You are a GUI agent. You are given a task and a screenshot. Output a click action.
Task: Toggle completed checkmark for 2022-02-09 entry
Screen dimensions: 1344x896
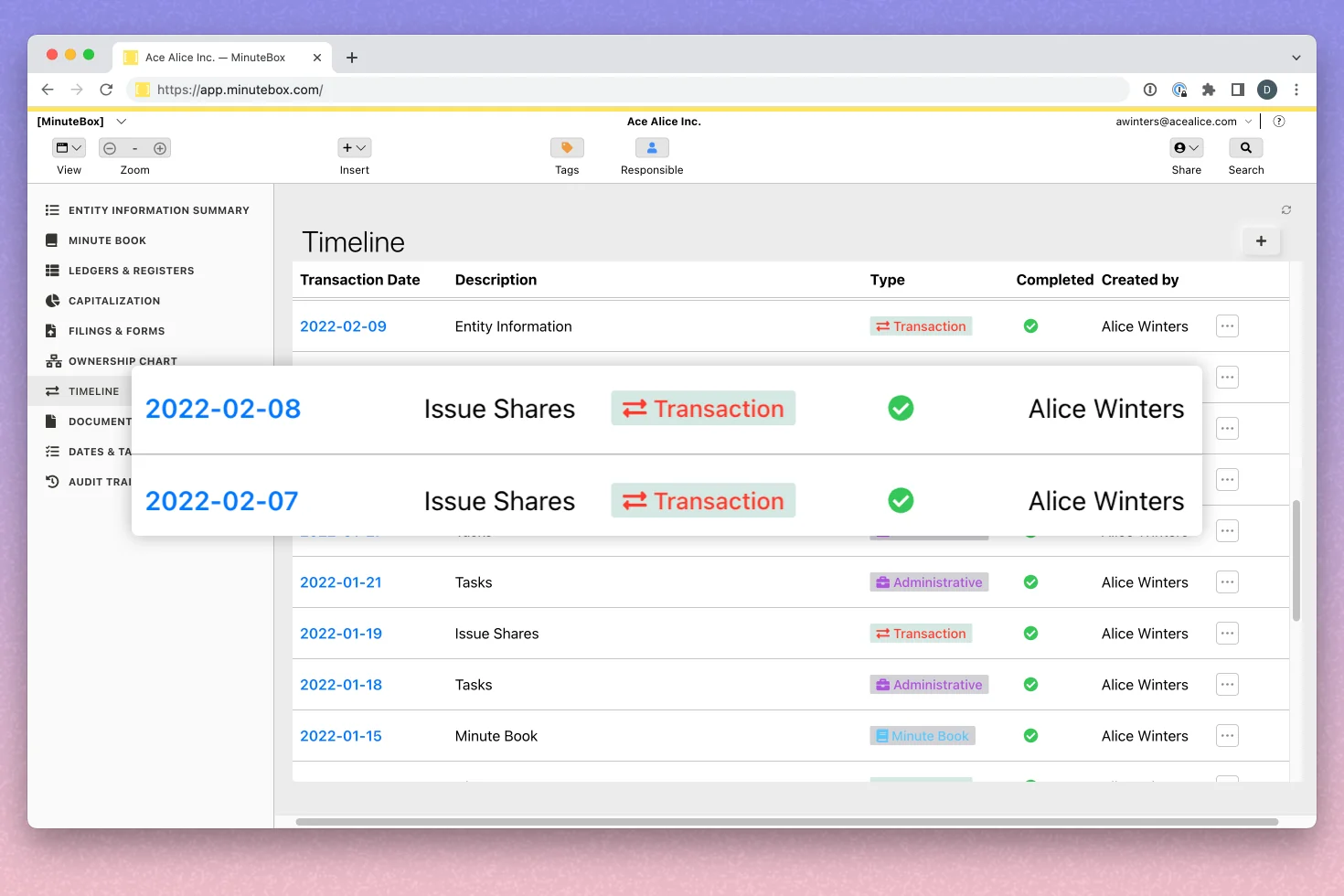coord(1030,326)
